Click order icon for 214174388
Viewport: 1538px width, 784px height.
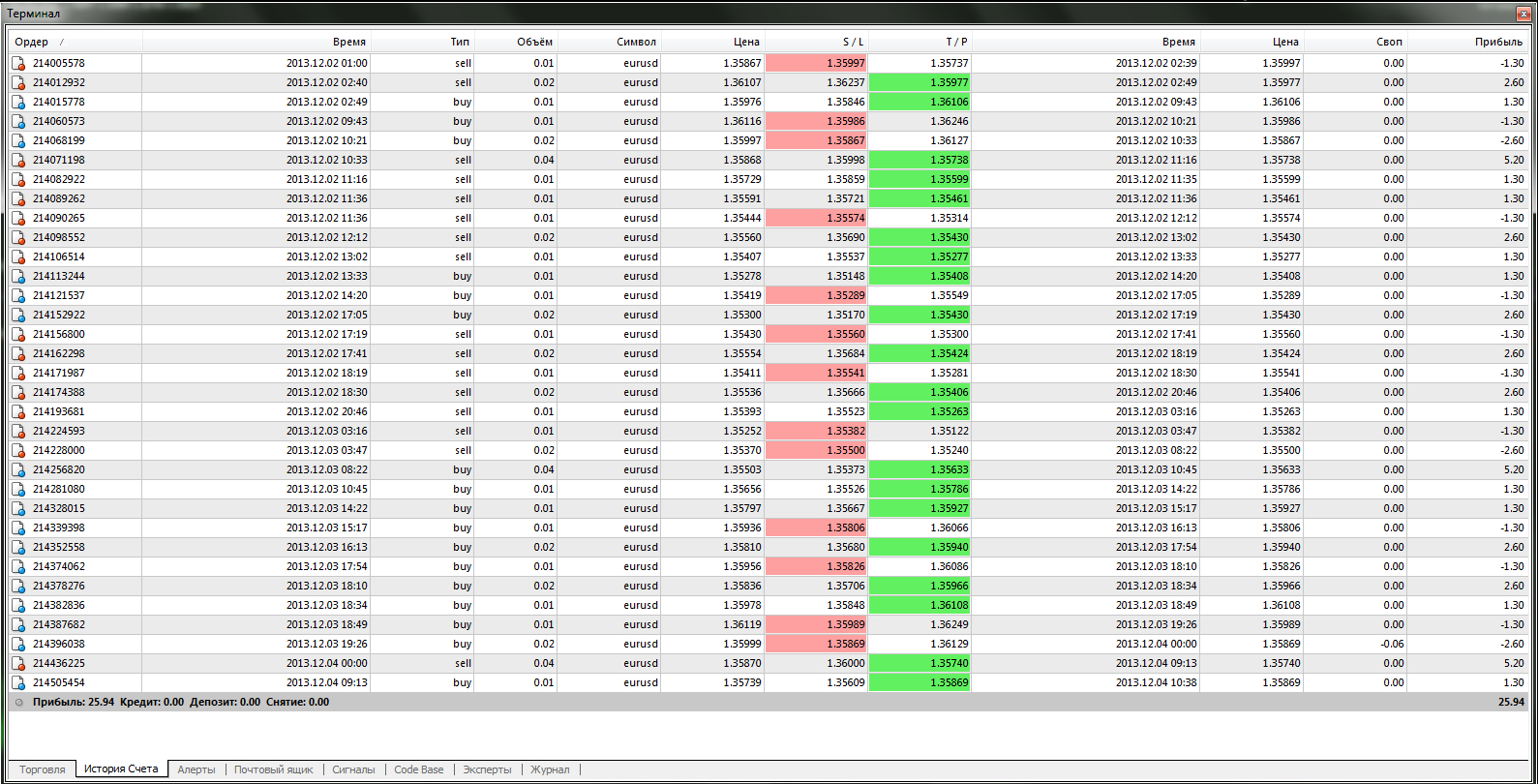click(x=18, y=392)
